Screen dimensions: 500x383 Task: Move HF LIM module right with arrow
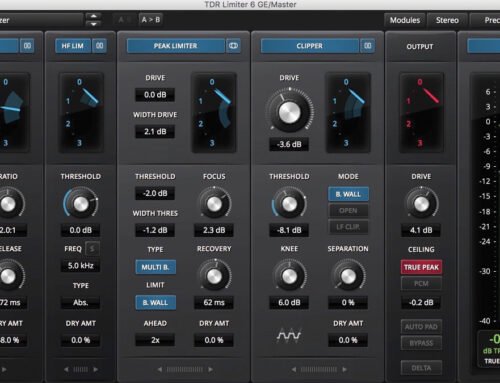96,369
